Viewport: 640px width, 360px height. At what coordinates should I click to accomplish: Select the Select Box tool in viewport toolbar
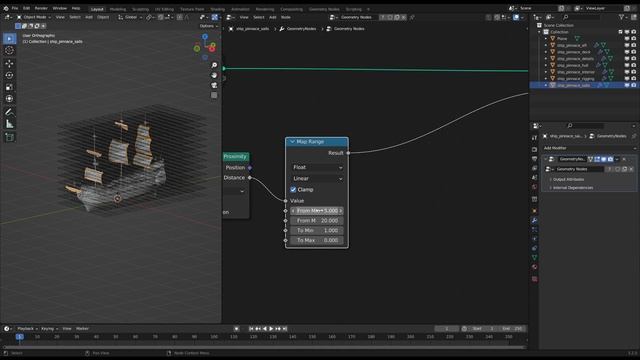pos(10,39)
